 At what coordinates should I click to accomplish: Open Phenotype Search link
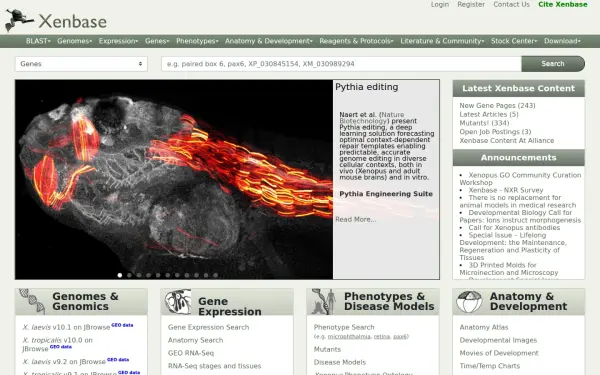pyautogui.click(x=344, y=327)
